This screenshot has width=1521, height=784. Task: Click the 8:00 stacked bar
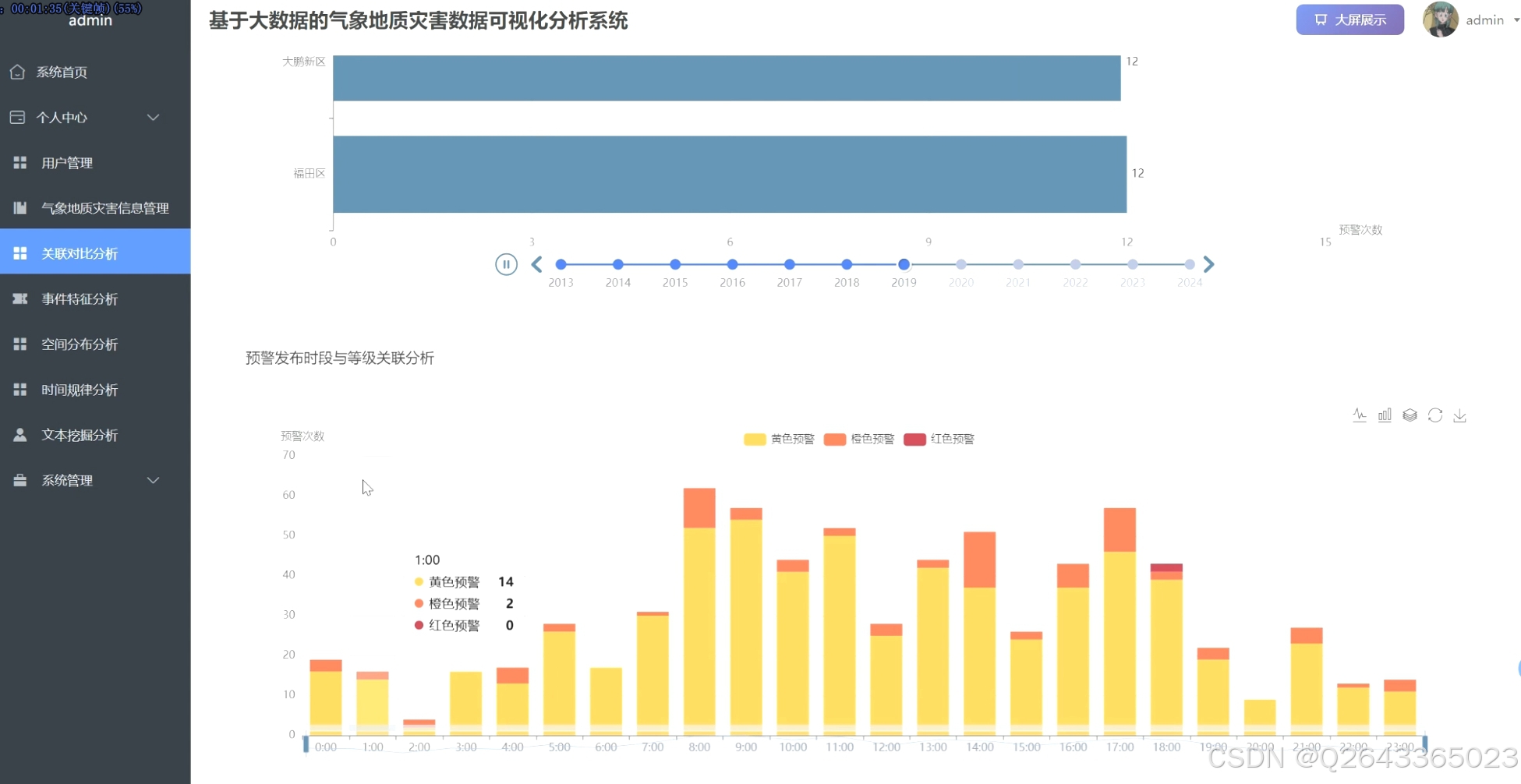point(699,612)
